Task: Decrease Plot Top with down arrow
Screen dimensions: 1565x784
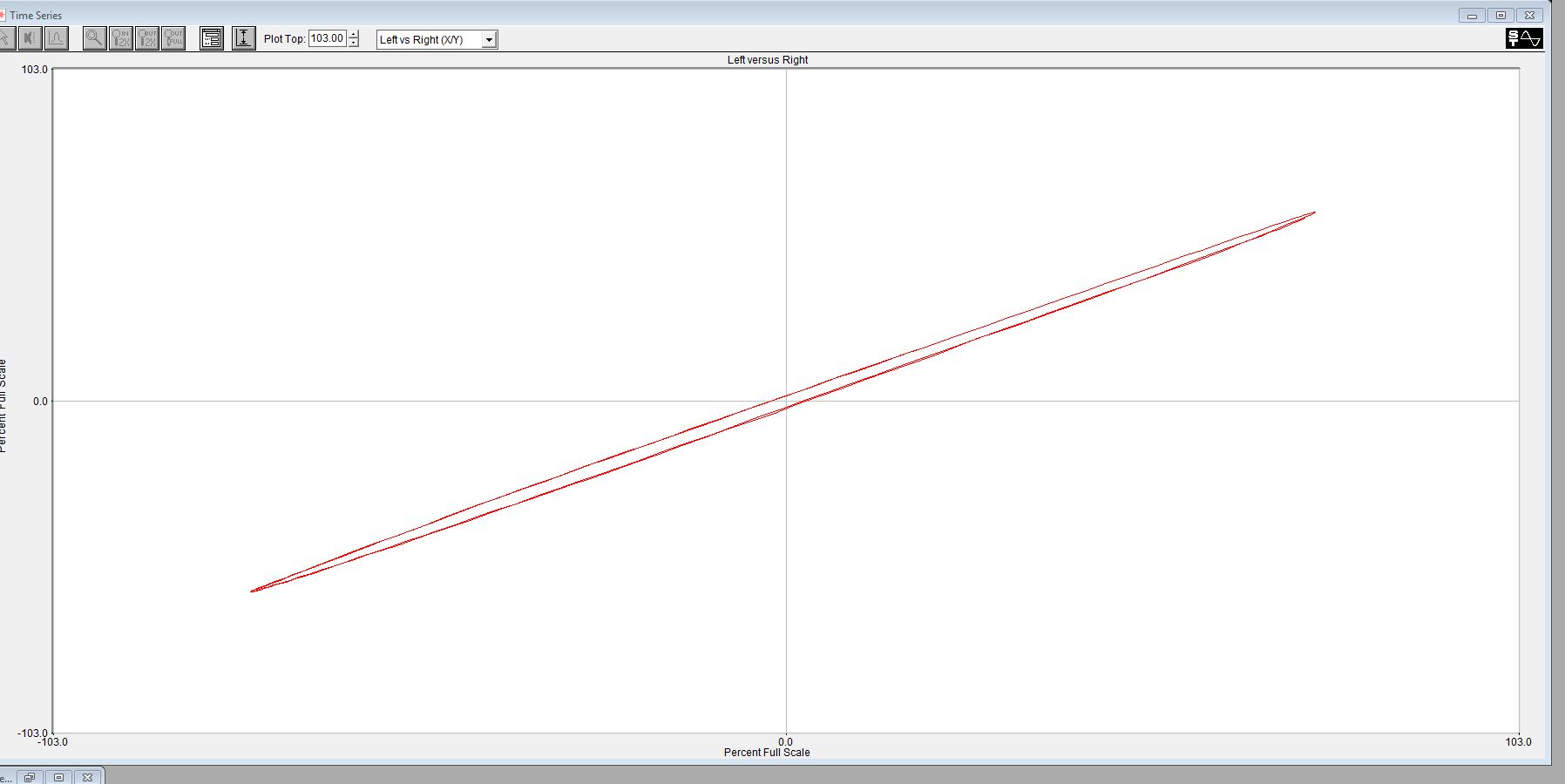Action: (353, 43)
